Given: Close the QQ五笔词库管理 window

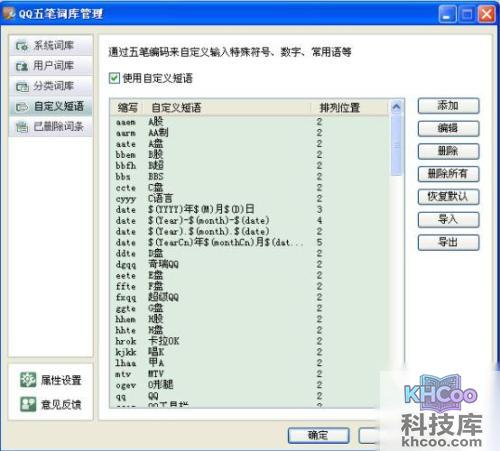Looking at the screenshot, I should pos(486,14).
